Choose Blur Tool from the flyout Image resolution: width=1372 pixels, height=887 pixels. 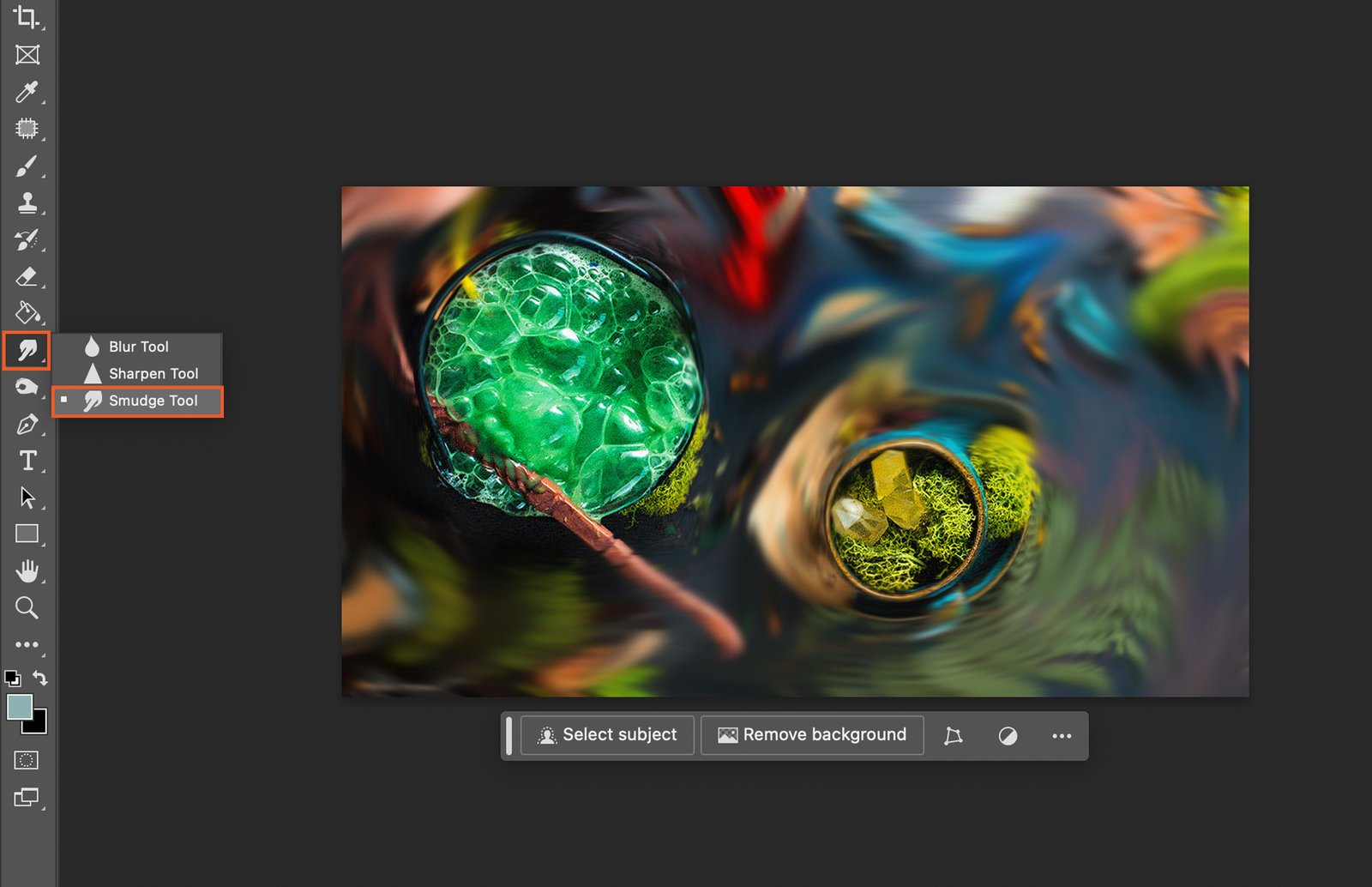point(138,347)
